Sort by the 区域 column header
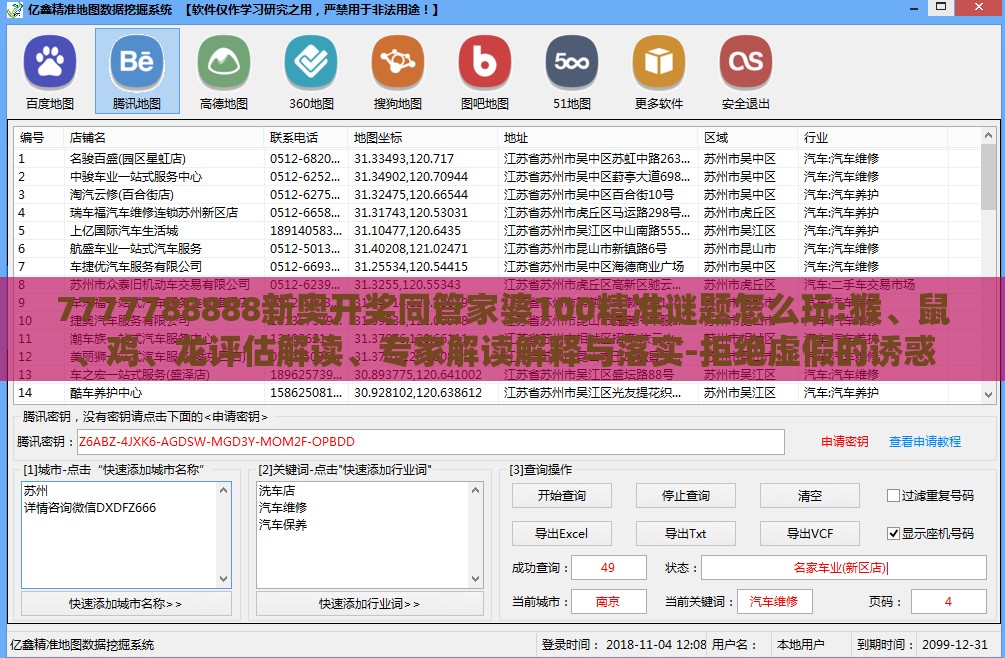 pos(748,137)
